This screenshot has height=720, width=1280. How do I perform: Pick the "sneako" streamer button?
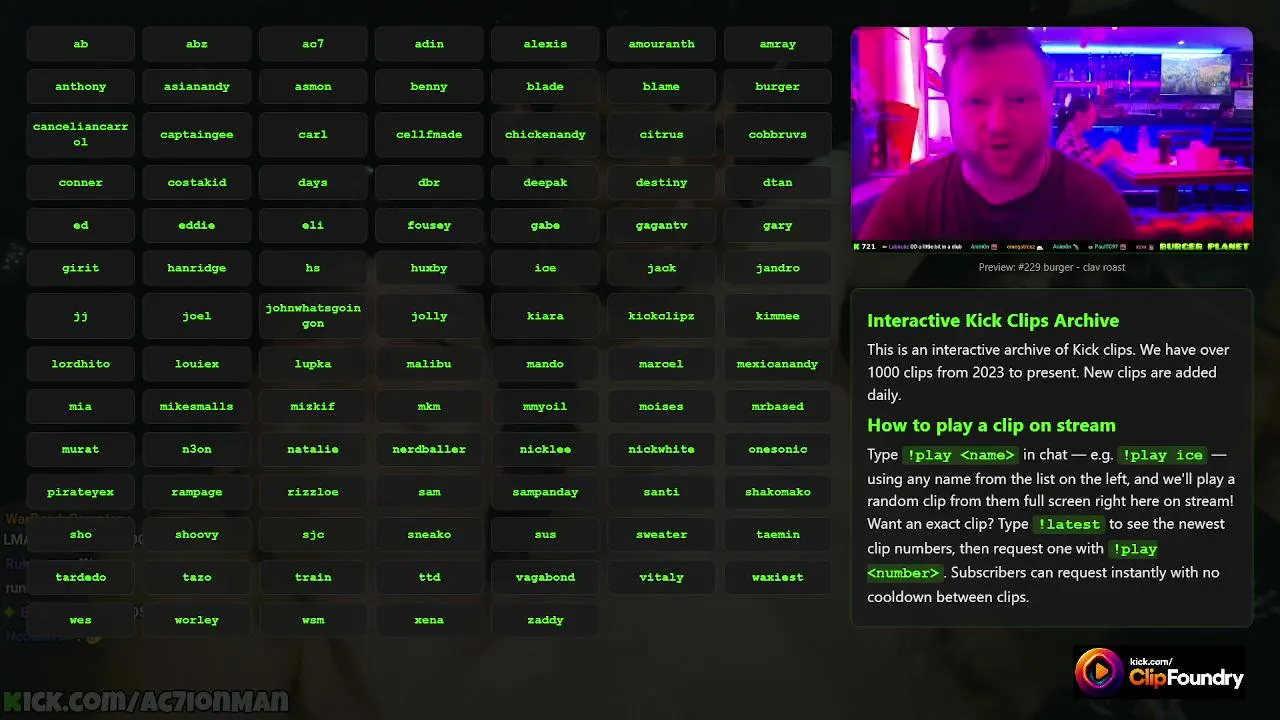click(429, 535)
